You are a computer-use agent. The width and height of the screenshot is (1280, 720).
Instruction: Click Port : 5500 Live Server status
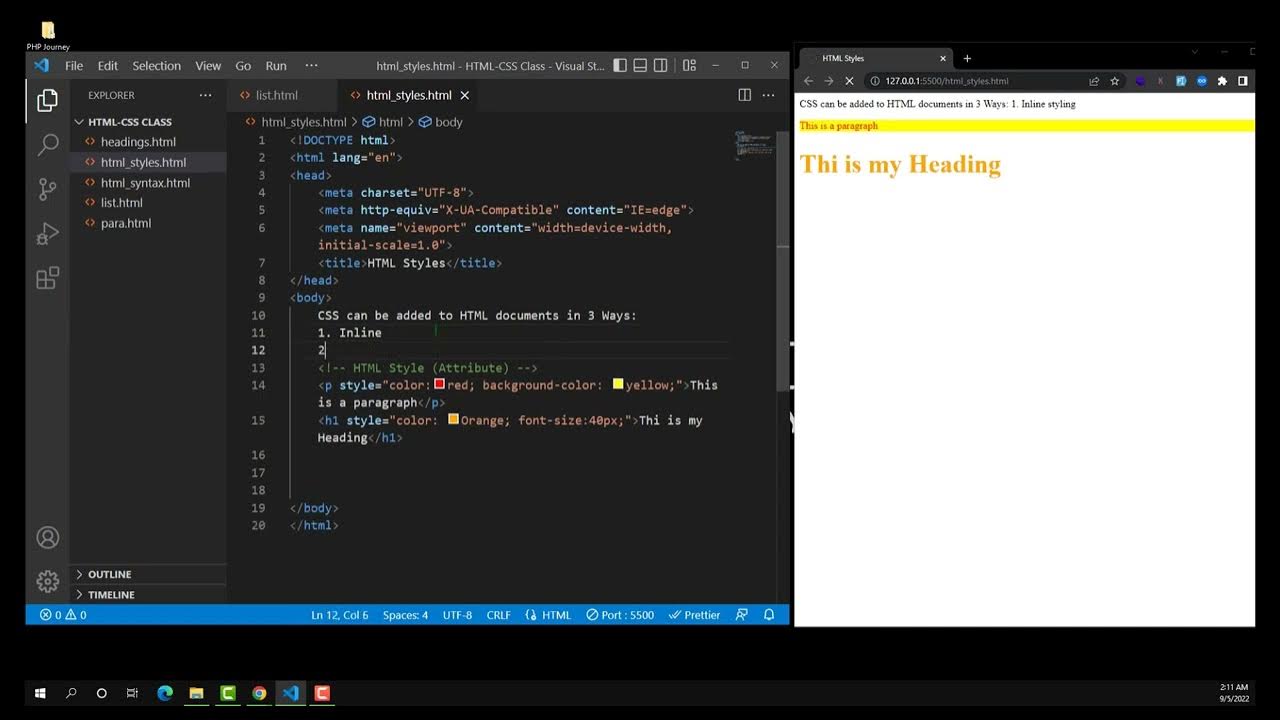(620, 615)
